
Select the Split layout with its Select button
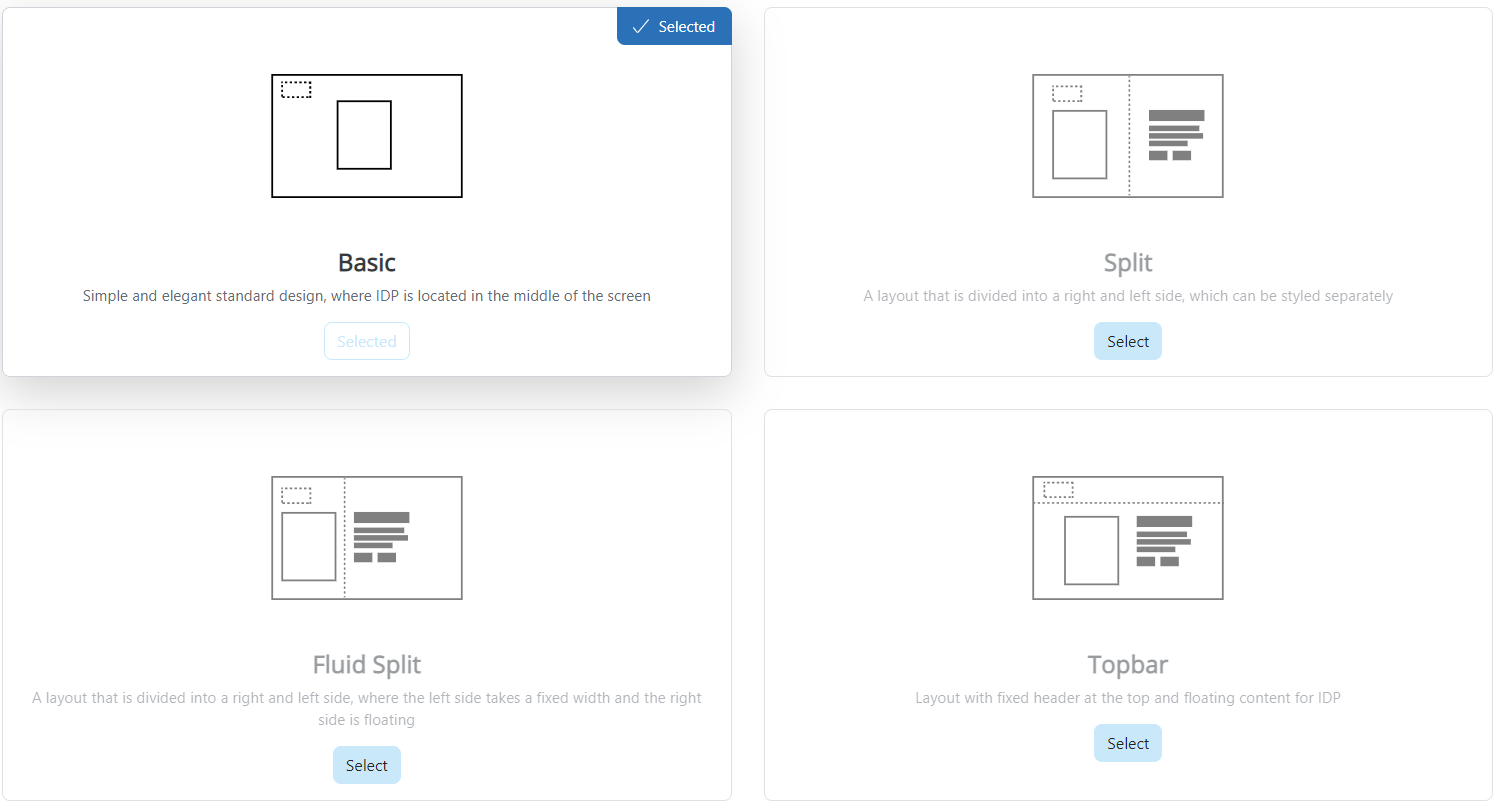point(1128,341)
